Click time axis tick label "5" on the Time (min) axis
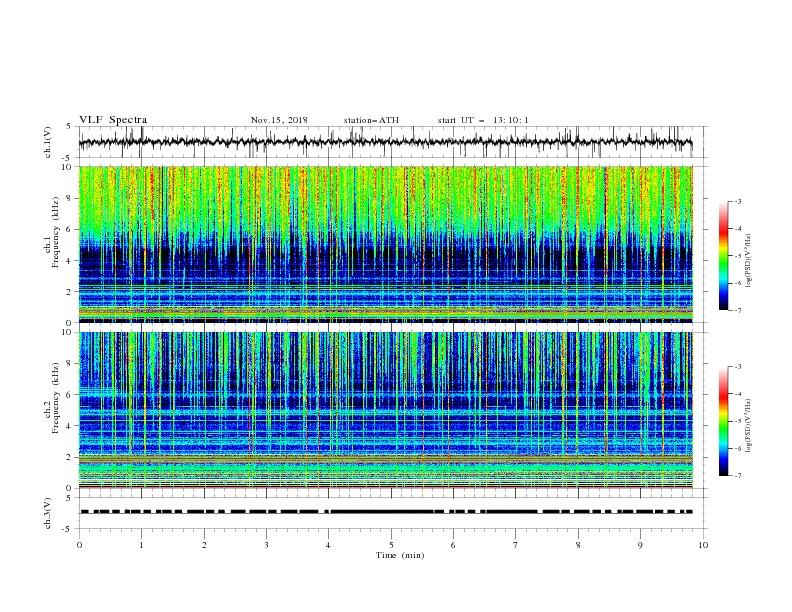 (391, 545)
